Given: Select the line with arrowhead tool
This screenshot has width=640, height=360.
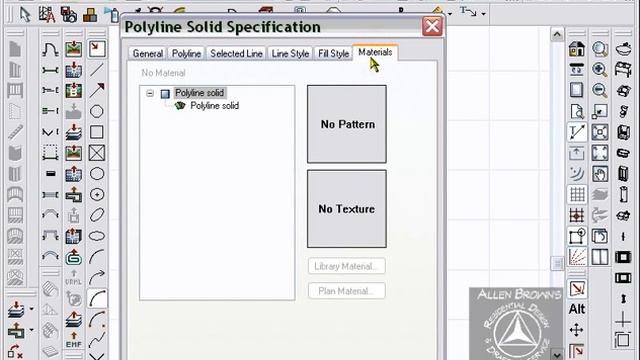Looking at the screenshot, I should pos(97,90).
